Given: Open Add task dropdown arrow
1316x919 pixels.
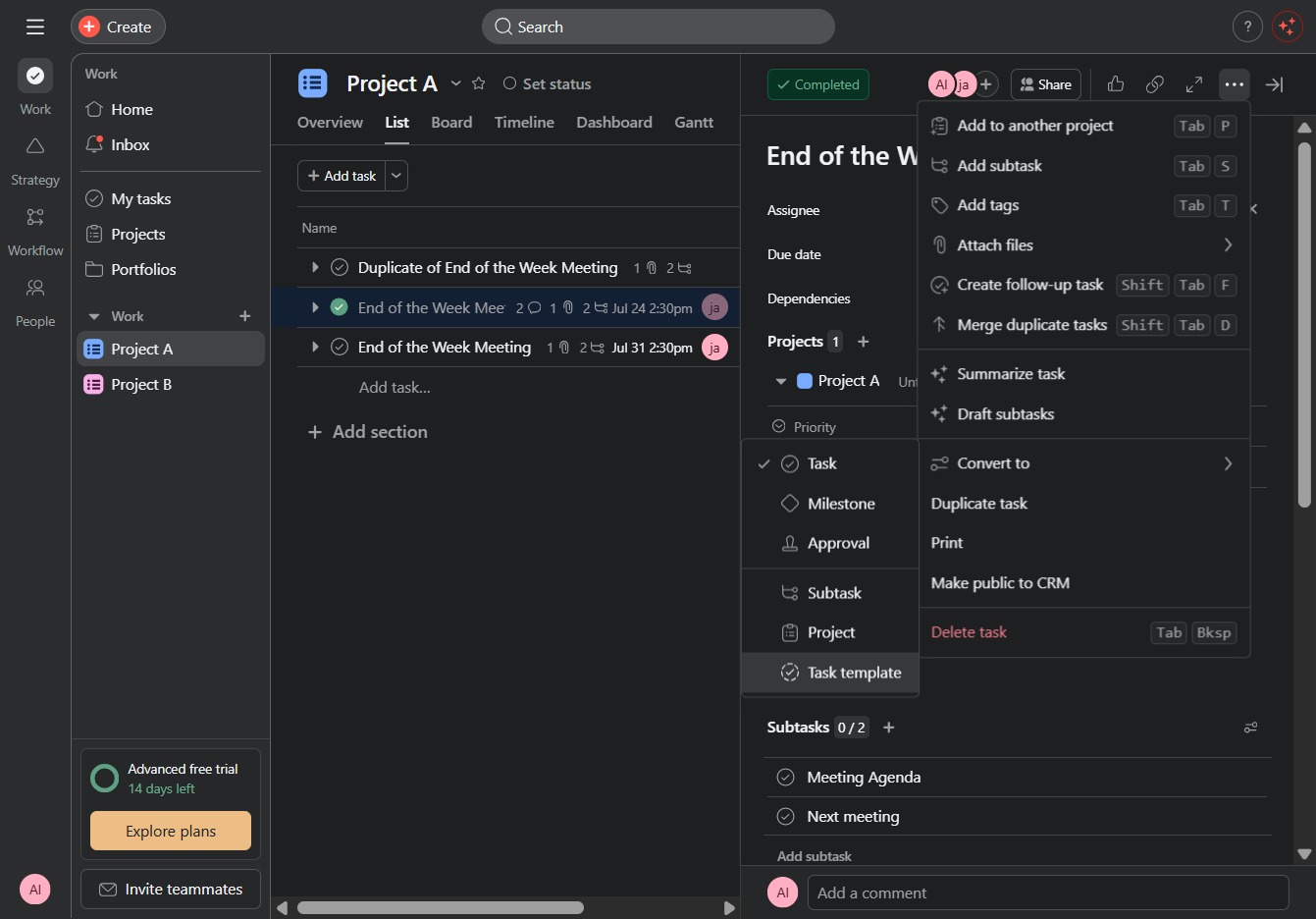Looking at the screenshot, I should pos(396,176).
